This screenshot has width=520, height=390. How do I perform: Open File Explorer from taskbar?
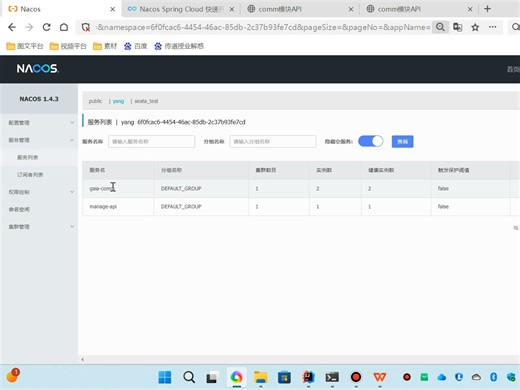[x=260, y=377]
